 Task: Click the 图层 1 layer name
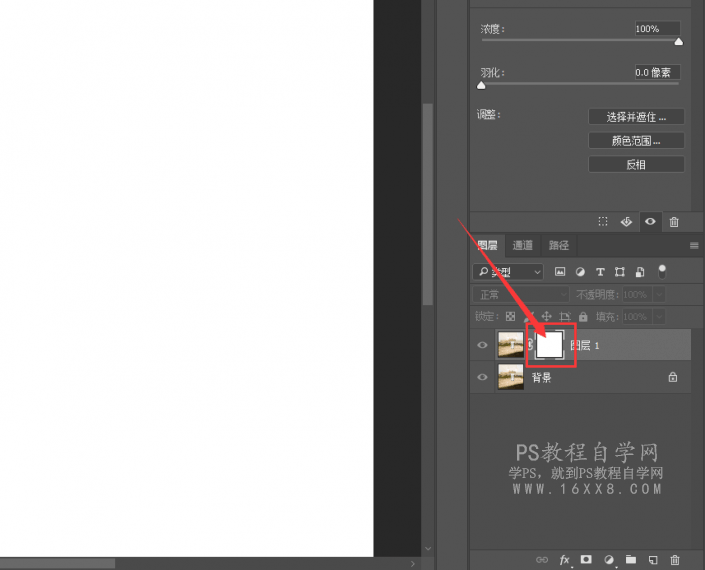coord(585,345)
